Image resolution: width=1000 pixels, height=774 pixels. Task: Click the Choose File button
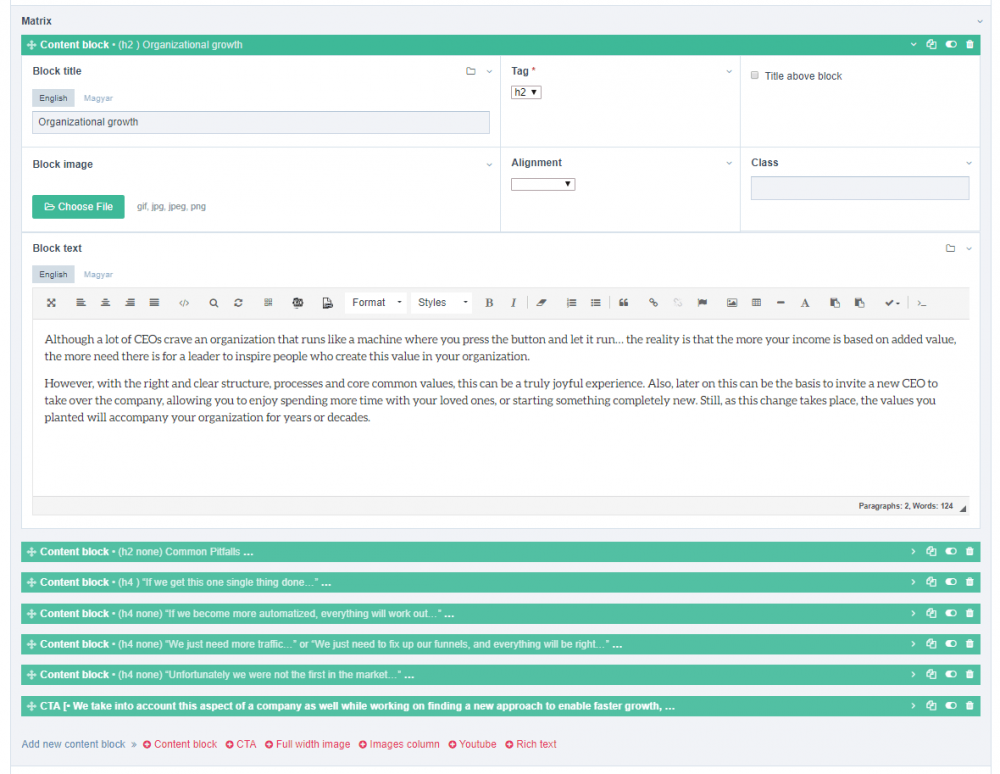(x=78, y=207)
